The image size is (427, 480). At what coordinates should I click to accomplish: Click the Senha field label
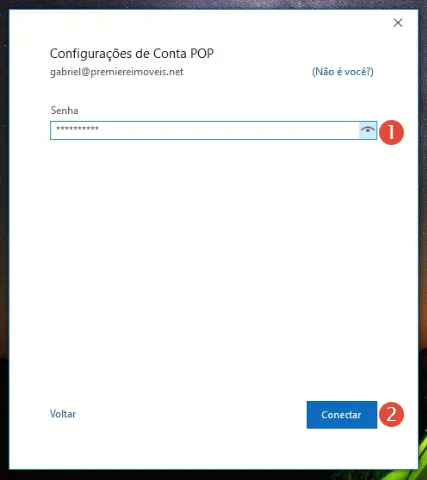pyautogui.click(x=64, y=110)
